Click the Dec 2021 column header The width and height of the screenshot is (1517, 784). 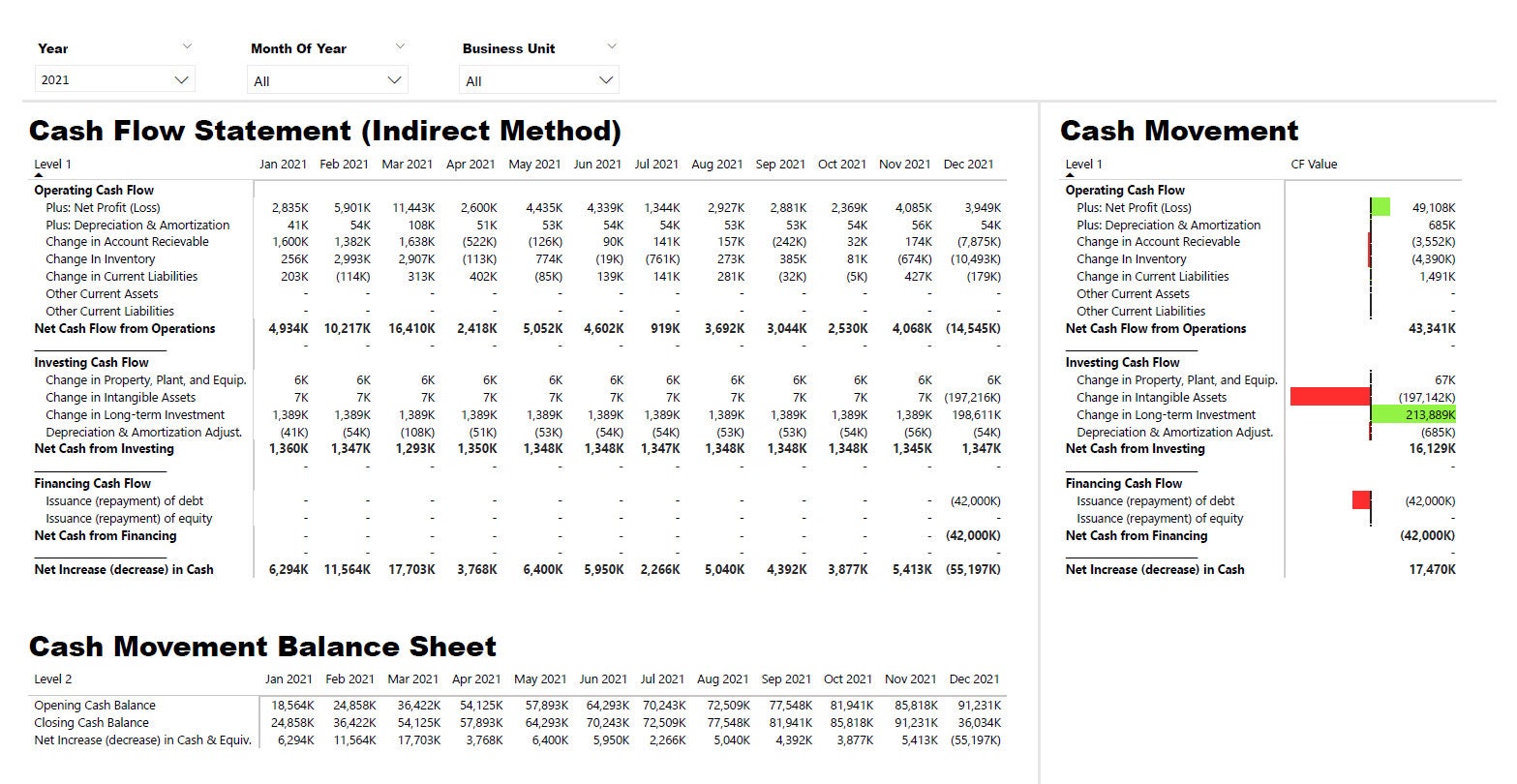pos(969,164)
